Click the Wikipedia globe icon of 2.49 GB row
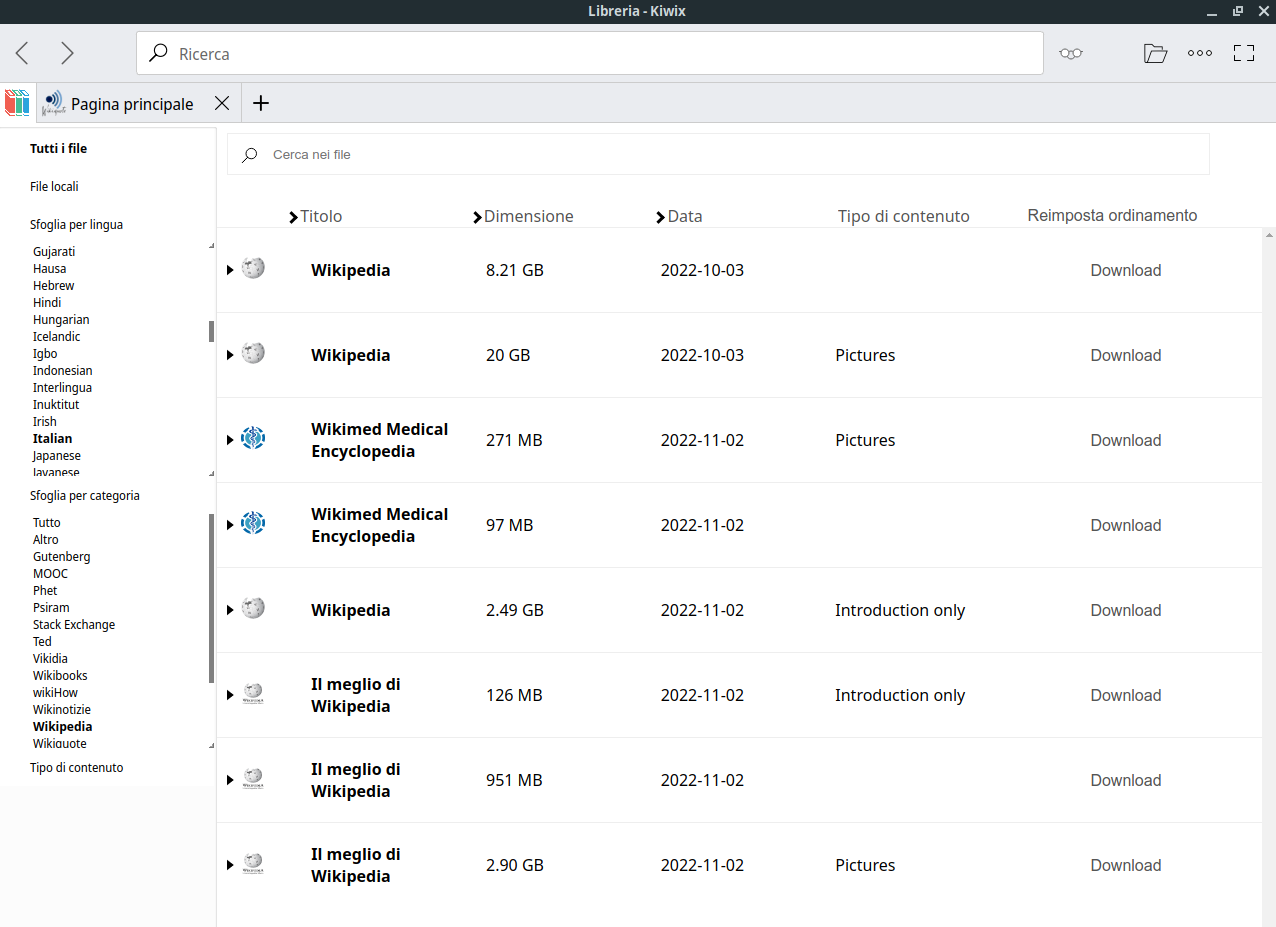 pyautogui.click(x=253, y=608)
